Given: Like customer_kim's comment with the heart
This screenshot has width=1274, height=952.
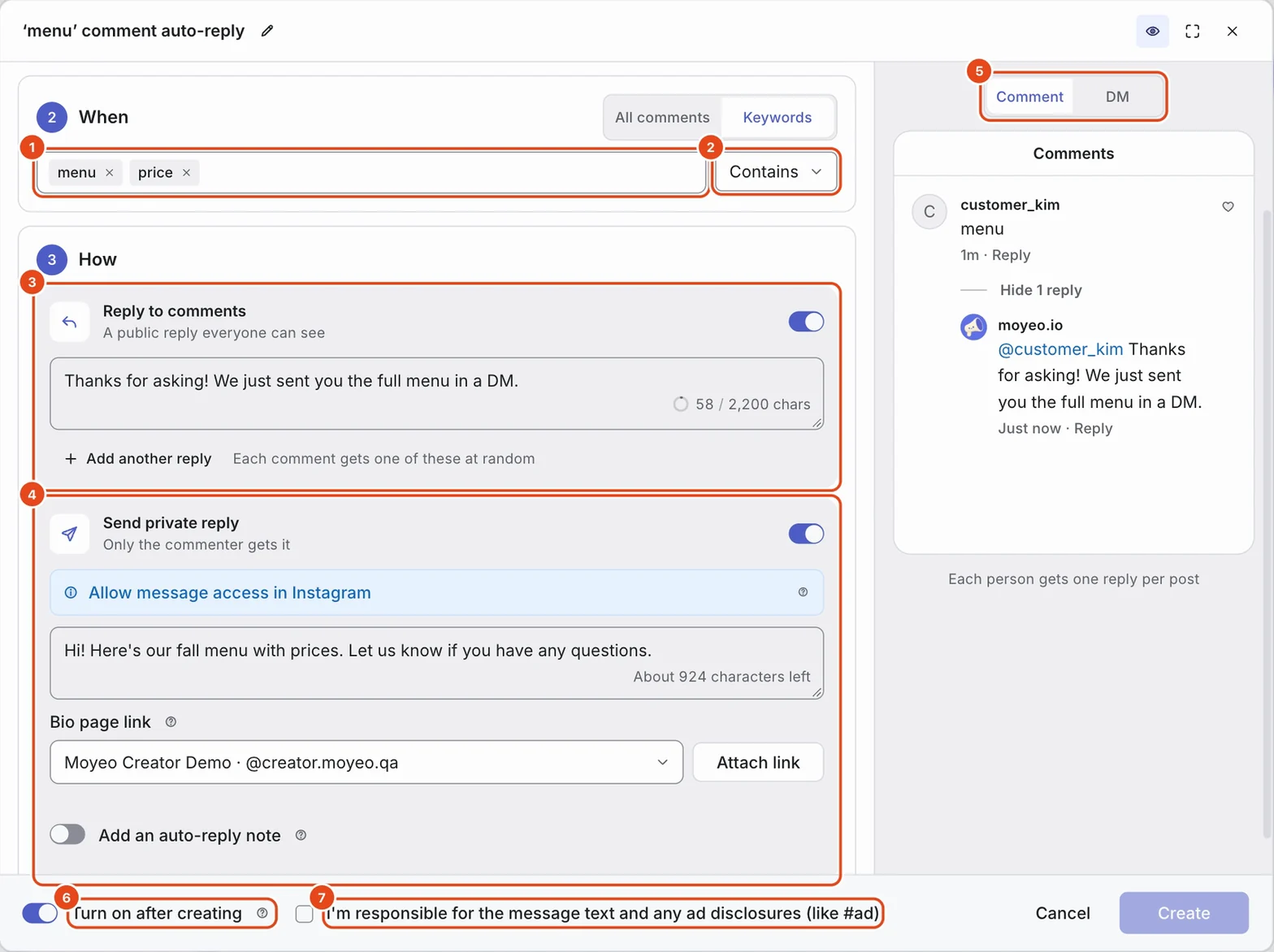Looking at the screenshot, I should pyautogui.click(x=1228, y=206).
